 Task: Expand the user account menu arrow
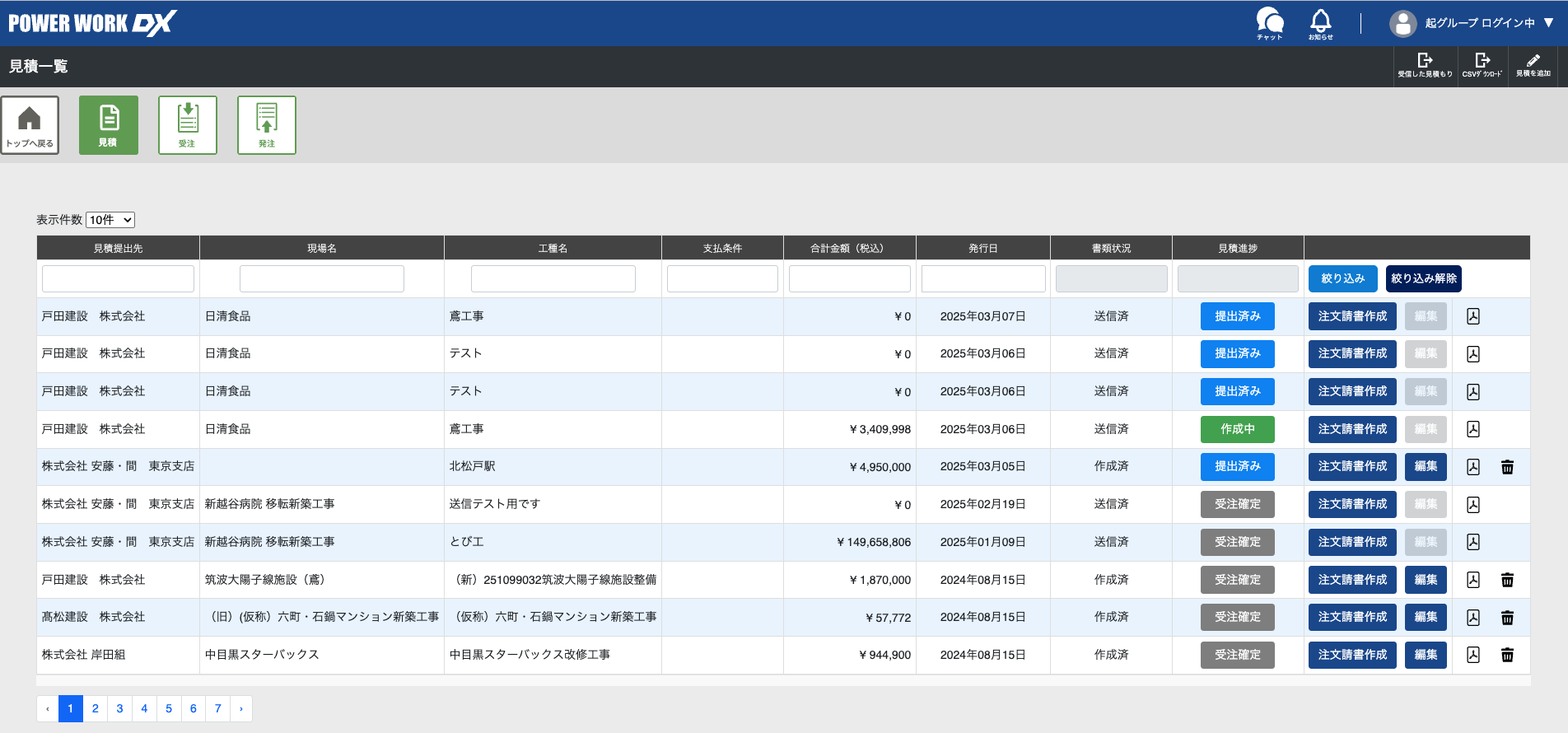point(1548,23)
